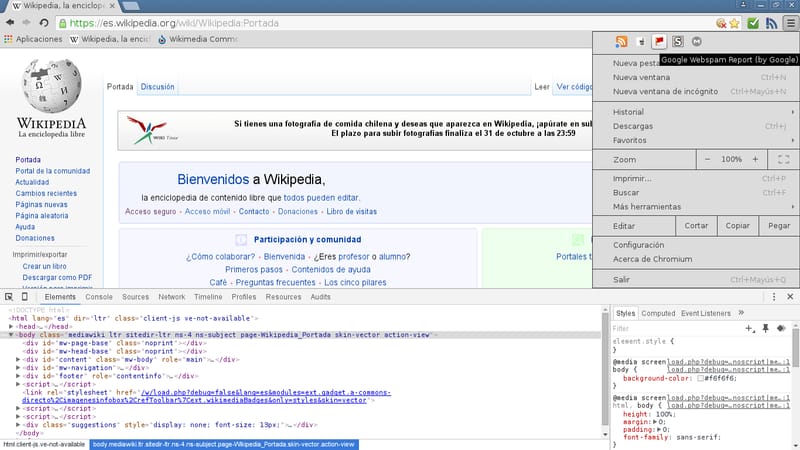Open Configuración from the menu

(696, 245)
